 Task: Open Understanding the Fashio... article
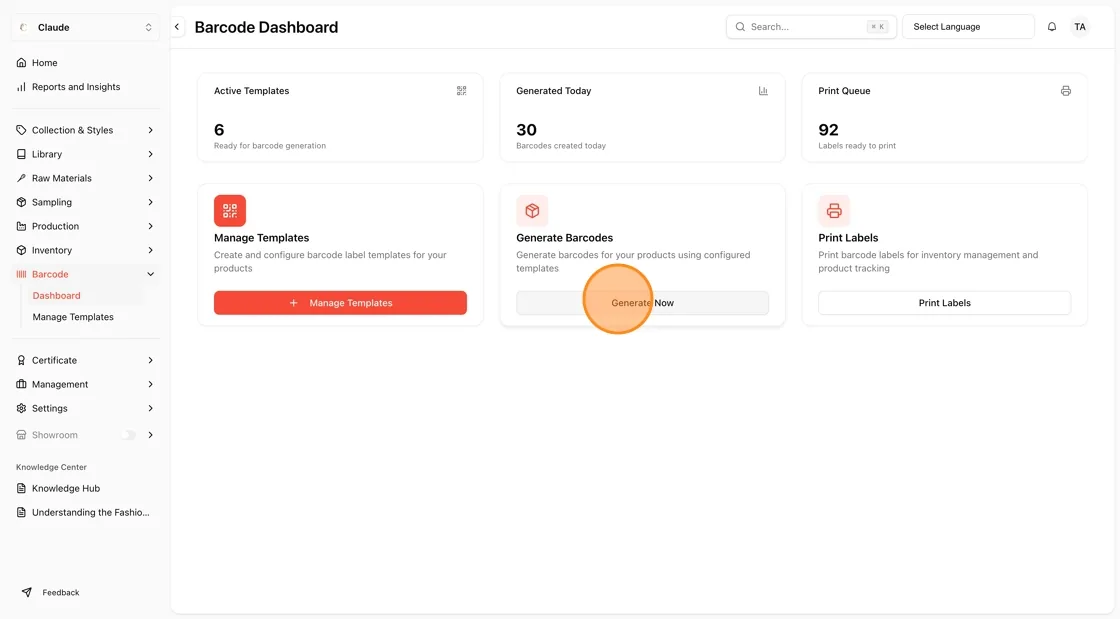pyautogui.click(x=91, y=513)
